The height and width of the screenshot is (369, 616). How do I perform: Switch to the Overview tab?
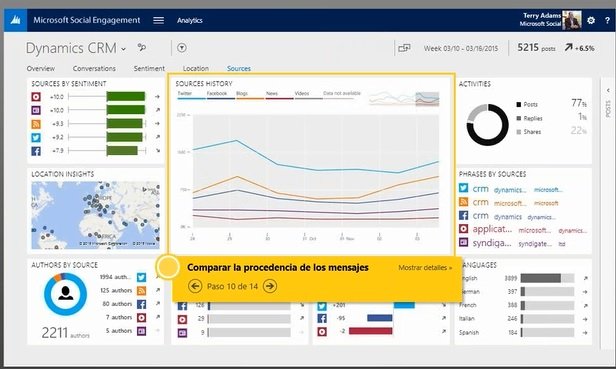pyautogui.click(x=41, y=68)
